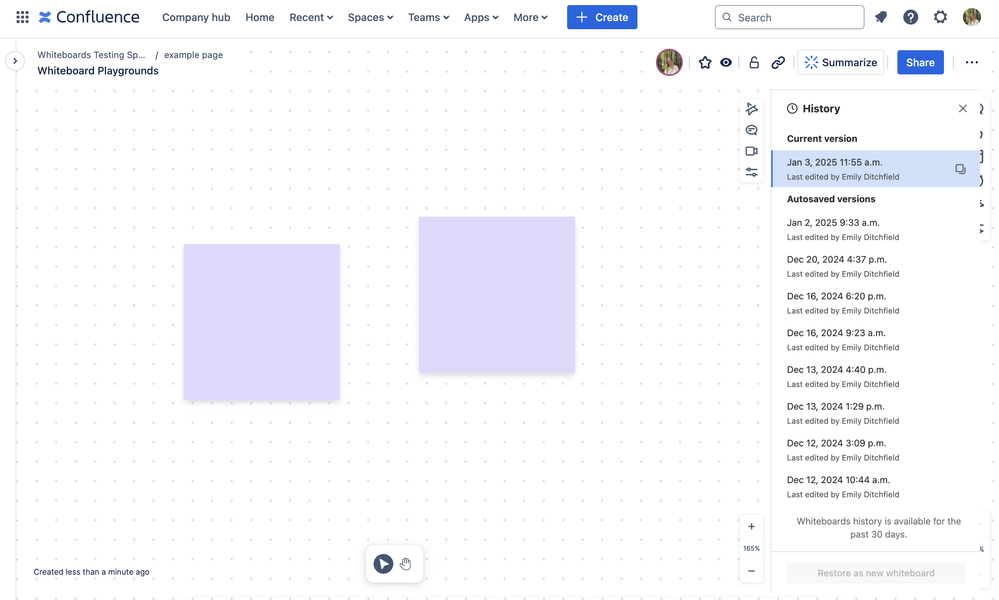The width and height of the screenshot is (999, 600).
Task: Open the notifications bell
Action: pos(881,17)
